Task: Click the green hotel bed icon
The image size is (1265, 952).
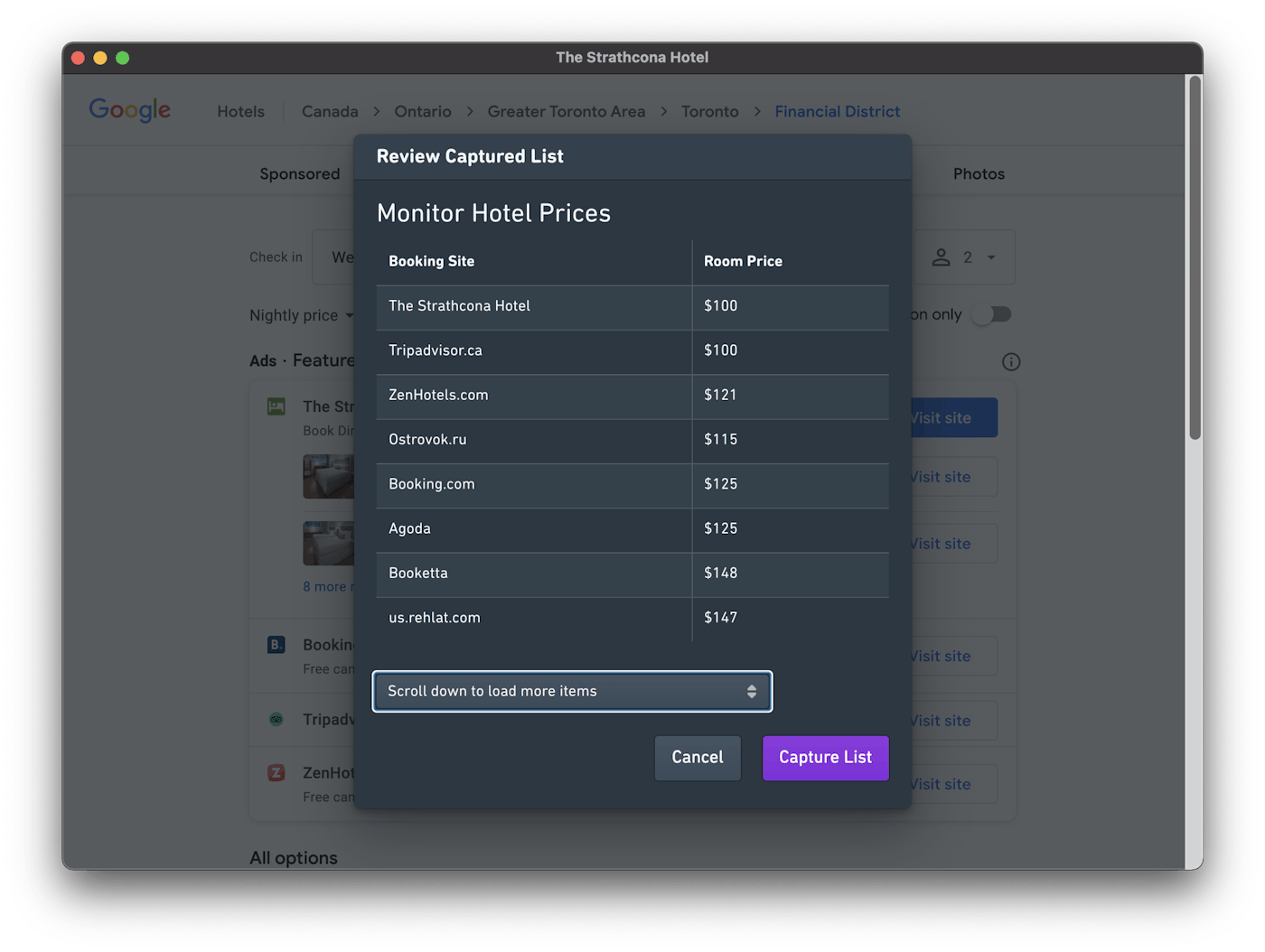Action: [x=276, y=406]
